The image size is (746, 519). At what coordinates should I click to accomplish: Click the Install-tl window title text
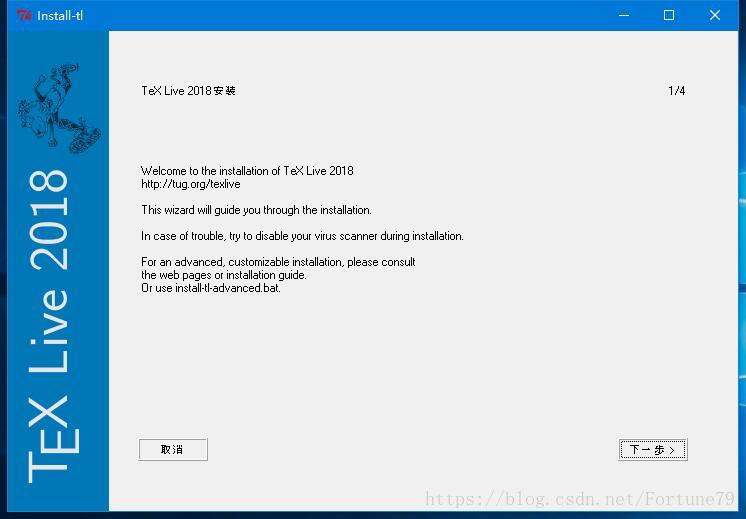coord(60,16)
